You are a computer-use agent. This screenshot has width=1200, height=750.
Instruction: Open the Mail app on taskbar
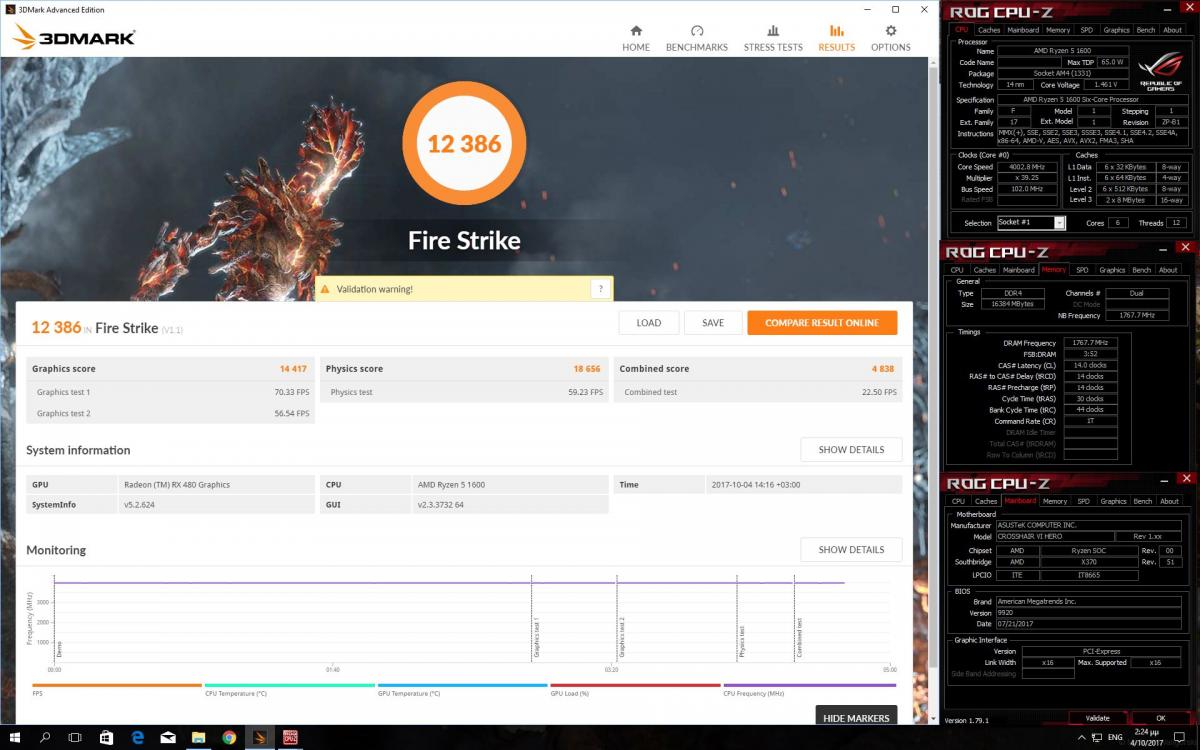coord(168,737)
